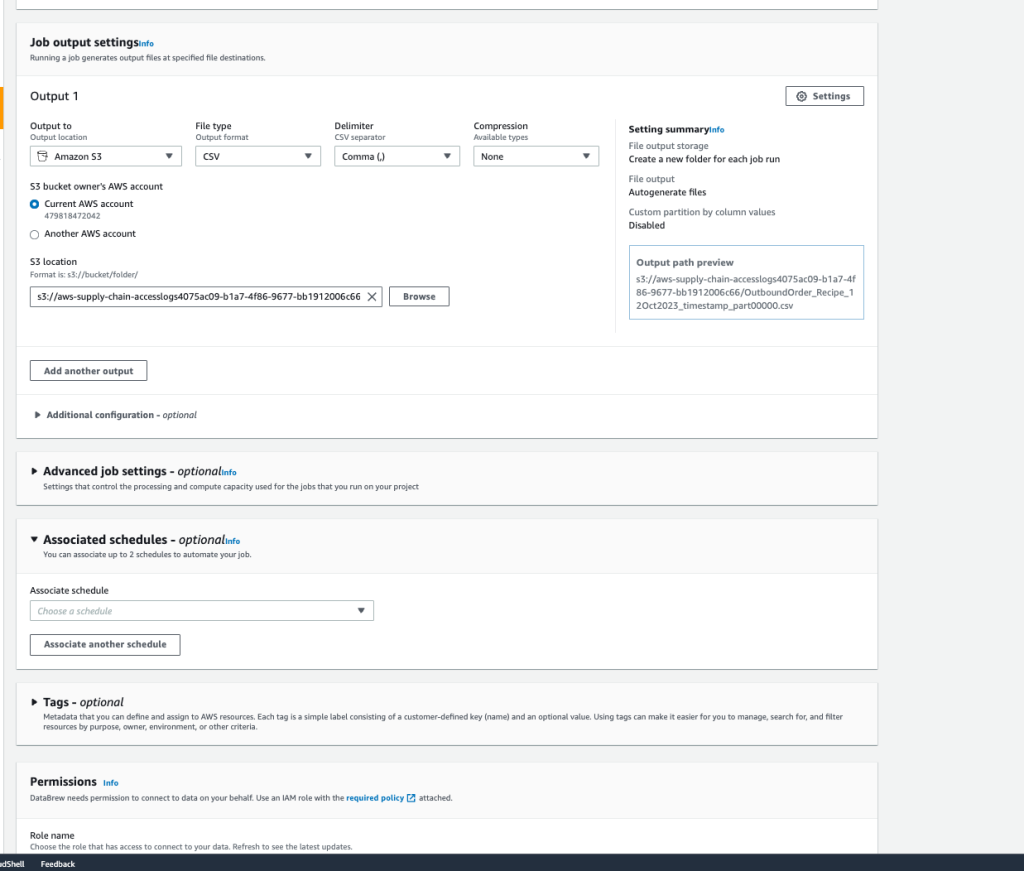
Task: Open the Compression dropdown showing None
Action: [x=537, y=155]
